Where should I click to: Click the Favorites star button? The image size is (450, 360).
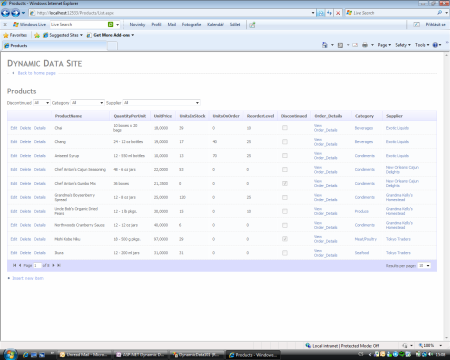[x=15, y=35]
